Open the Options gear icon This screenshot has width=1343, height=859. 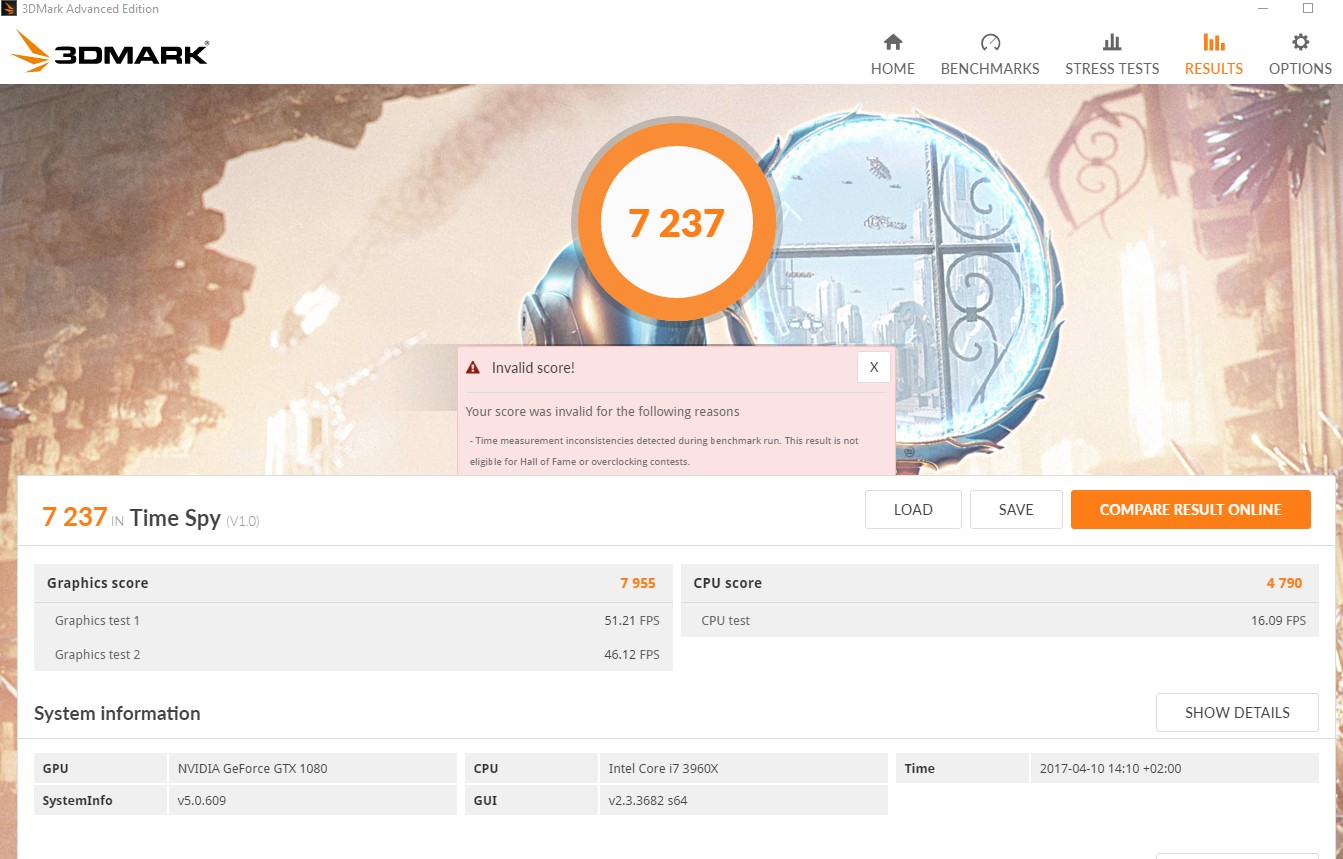coord(1300,42)
